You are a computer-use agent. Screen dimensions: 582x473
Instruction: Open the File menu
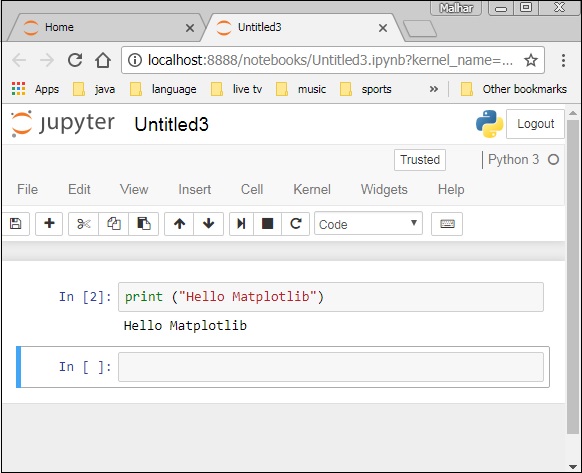27,189
